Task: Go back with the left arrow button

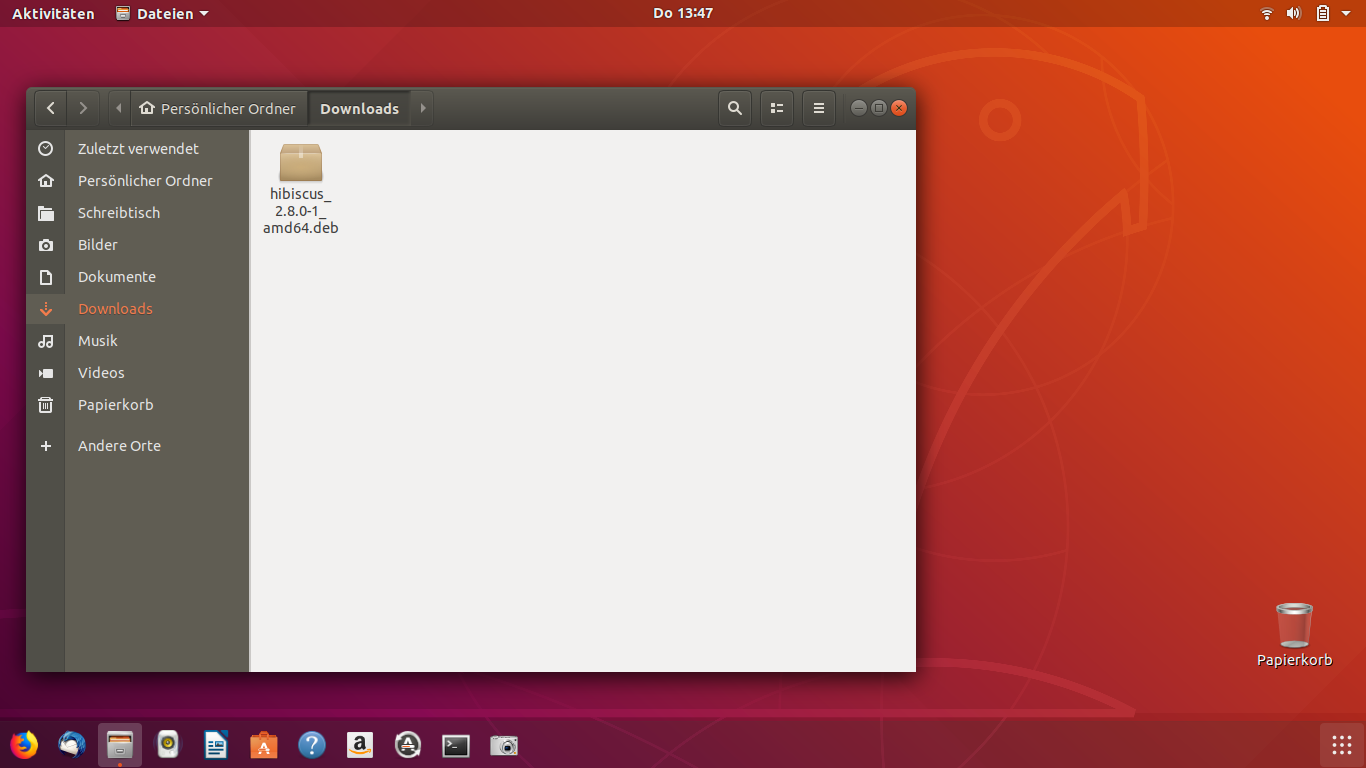Action: click(x=51, y=108)
